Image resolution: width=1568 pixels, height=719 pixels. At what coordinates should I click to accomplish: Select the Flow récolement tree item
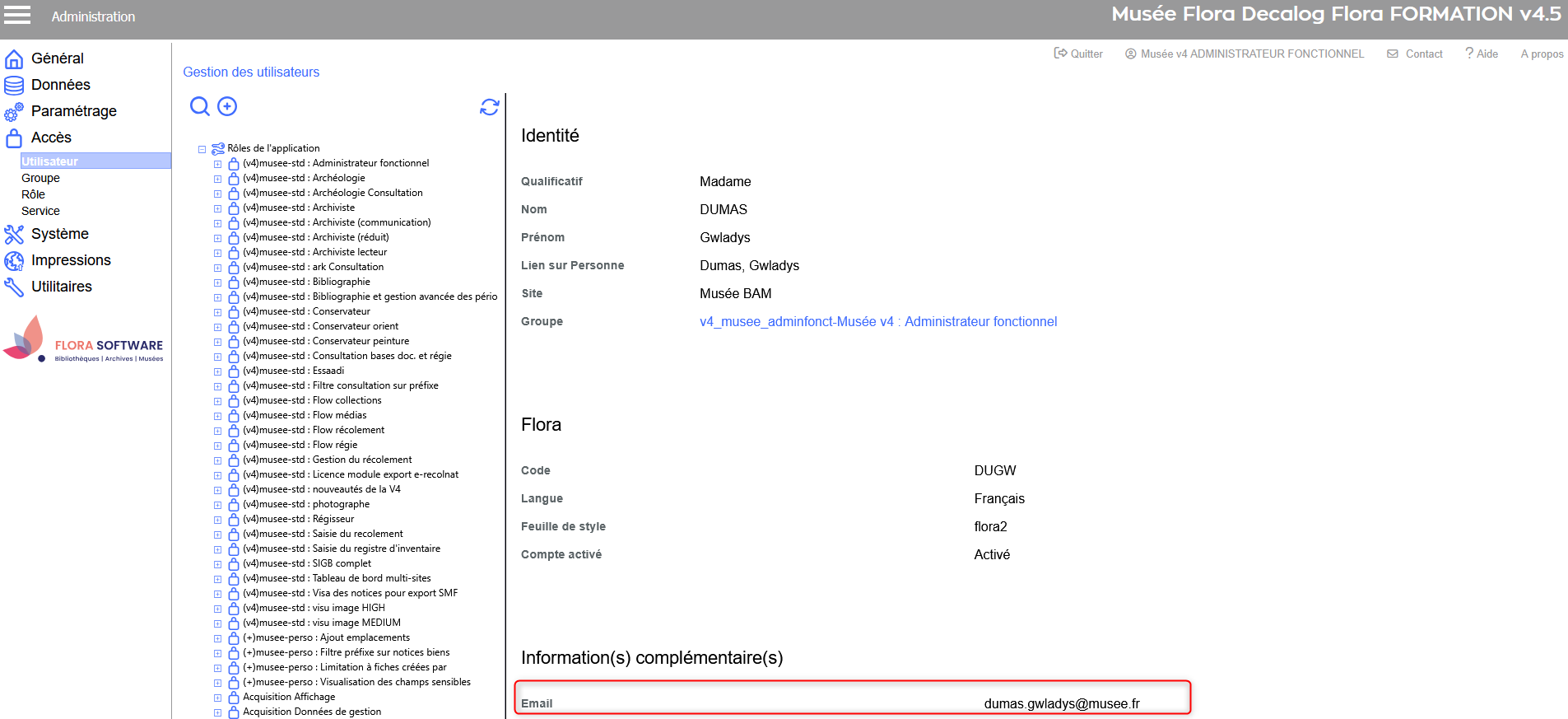(x=348, y=430)
